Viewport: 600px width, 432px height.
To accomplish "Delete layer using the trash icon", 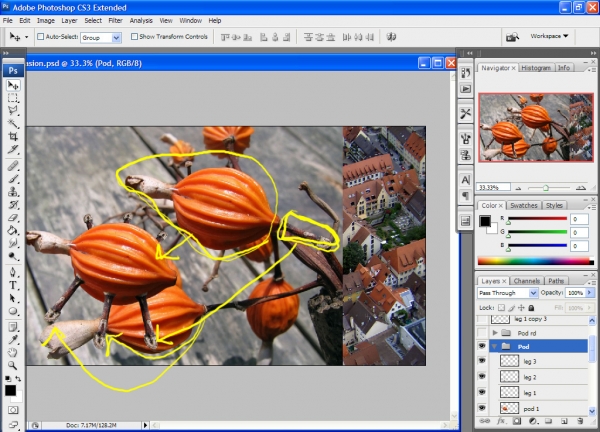I will tap(580, 421).
